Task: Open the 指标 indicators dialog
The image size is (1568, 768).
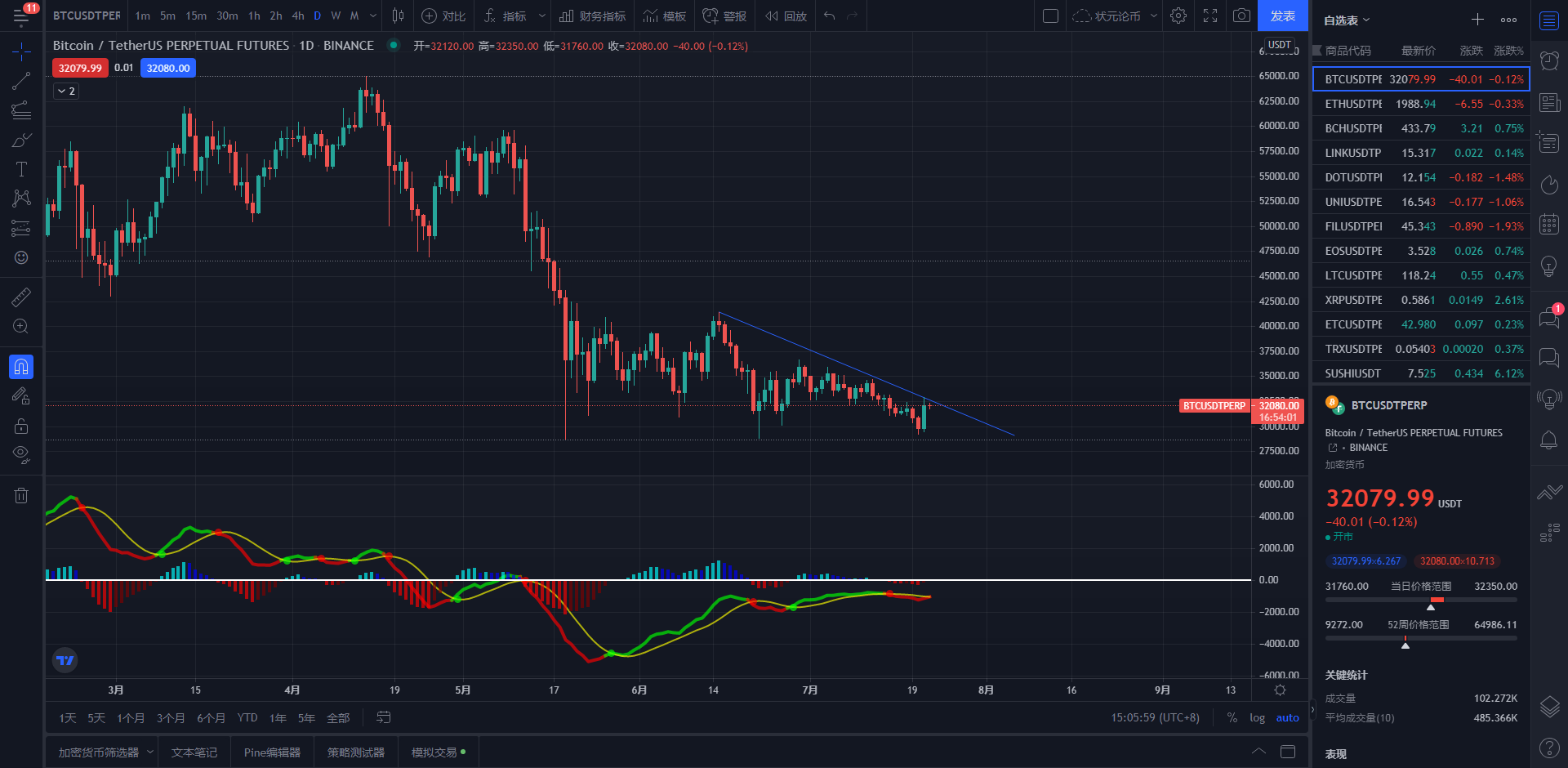Action: click(505, 16)
